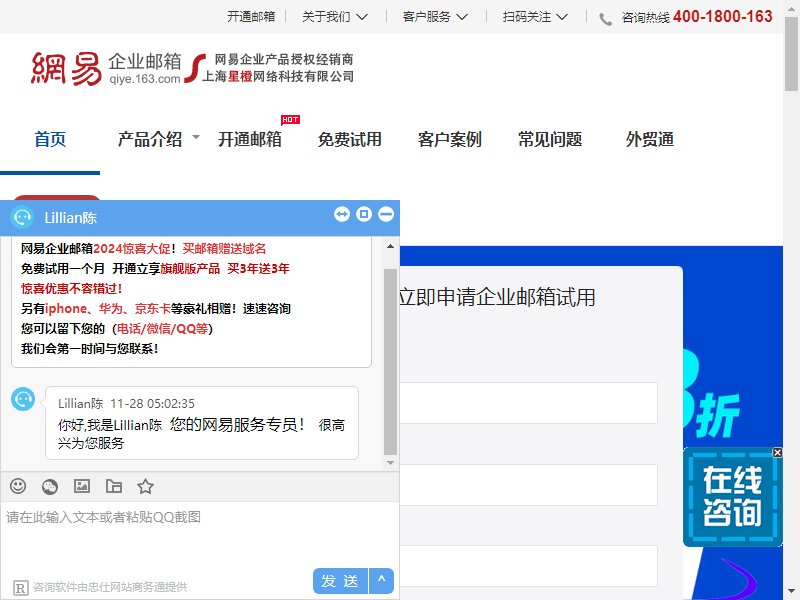Open the 免费试用 page
800x600 pixels.
click(x=349, y=139)
